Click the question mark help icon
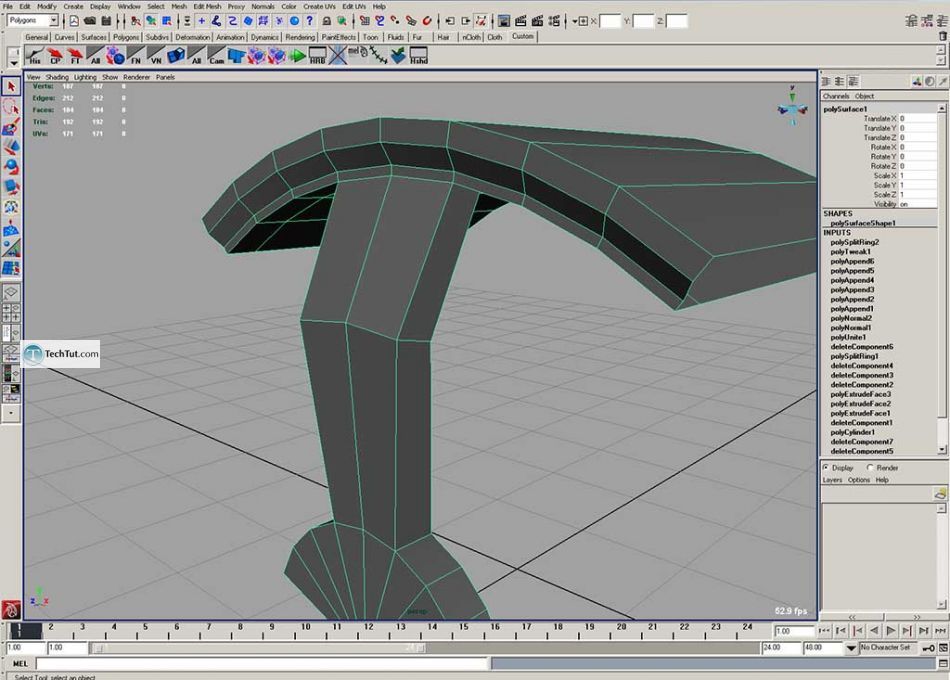The image size is (950, 680). 310,21
